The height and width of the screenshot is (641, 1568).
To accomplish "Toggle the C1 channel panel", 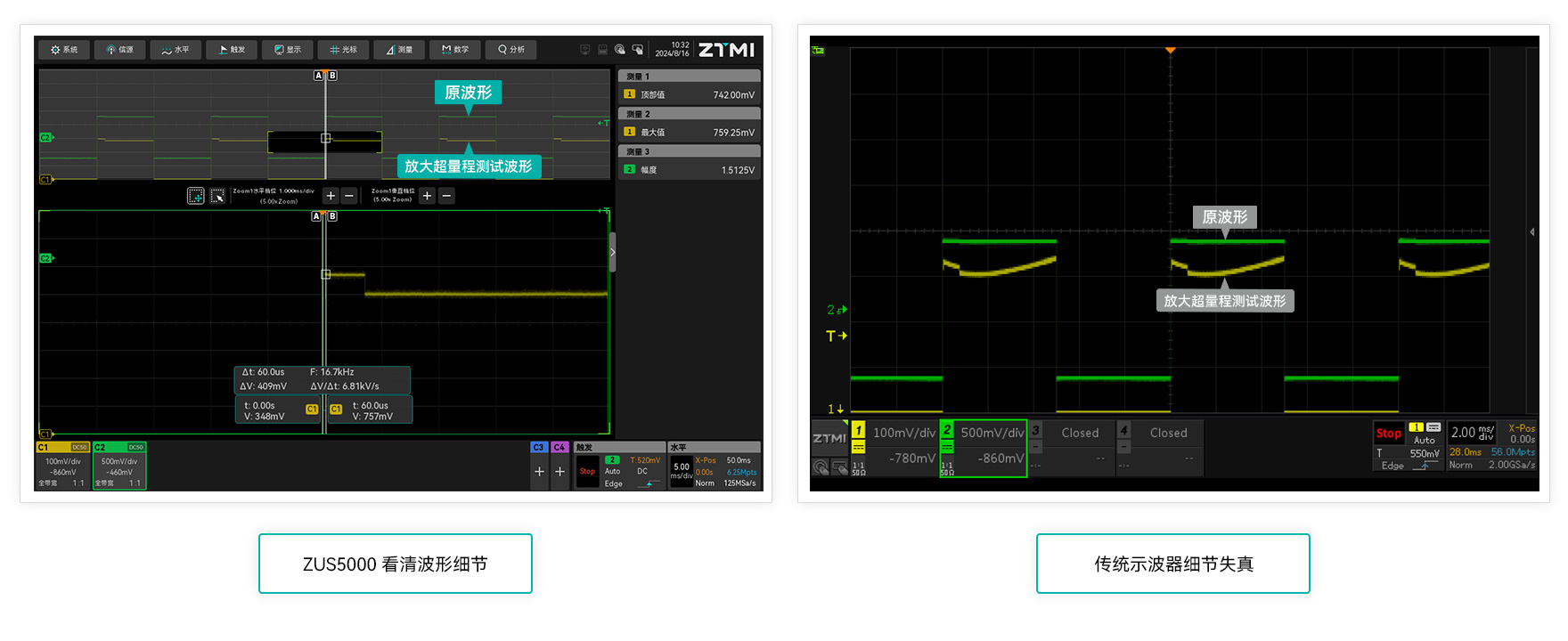I will tap(63, 466).
